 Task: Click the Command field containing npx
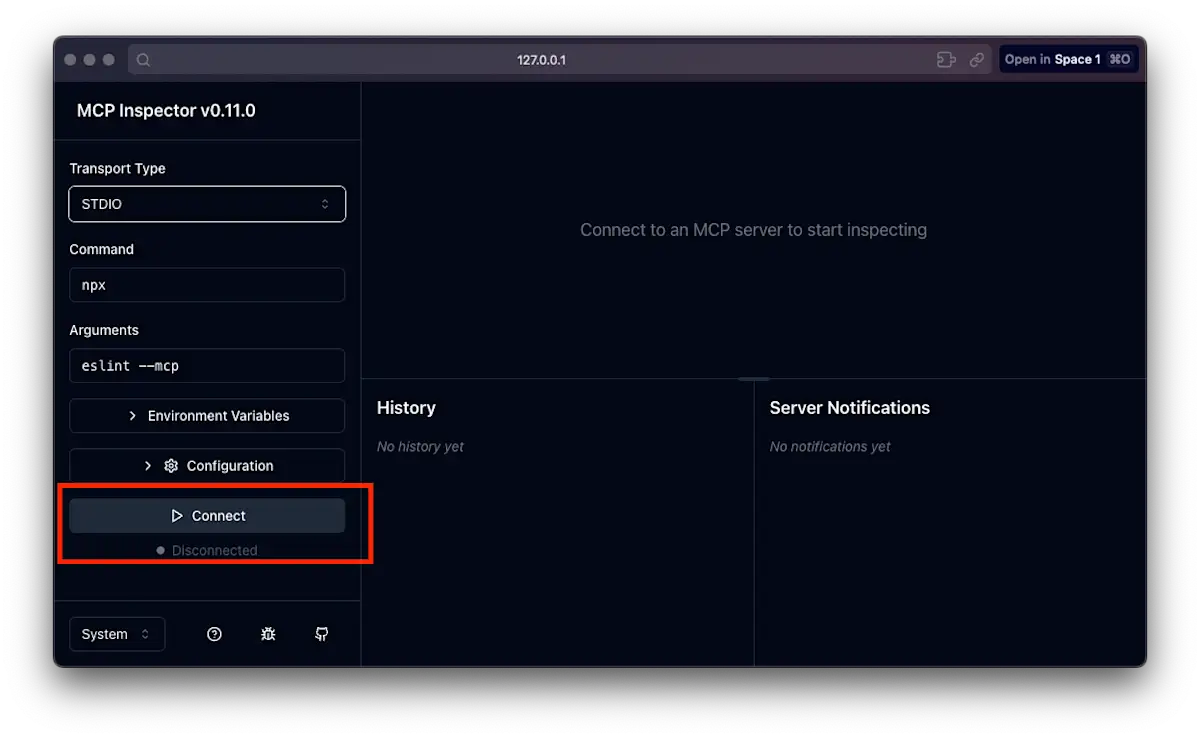pos(207,284)
